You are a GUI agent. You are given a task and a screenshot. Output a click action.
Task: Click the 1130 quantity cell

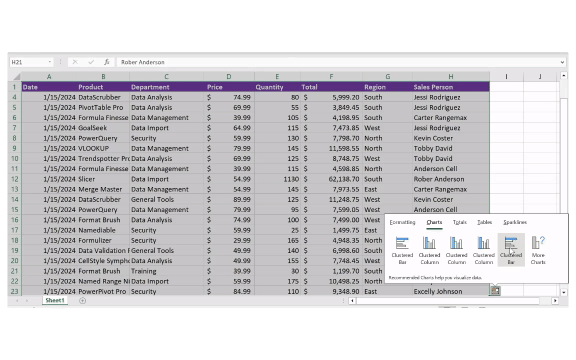tap(278, 179)
